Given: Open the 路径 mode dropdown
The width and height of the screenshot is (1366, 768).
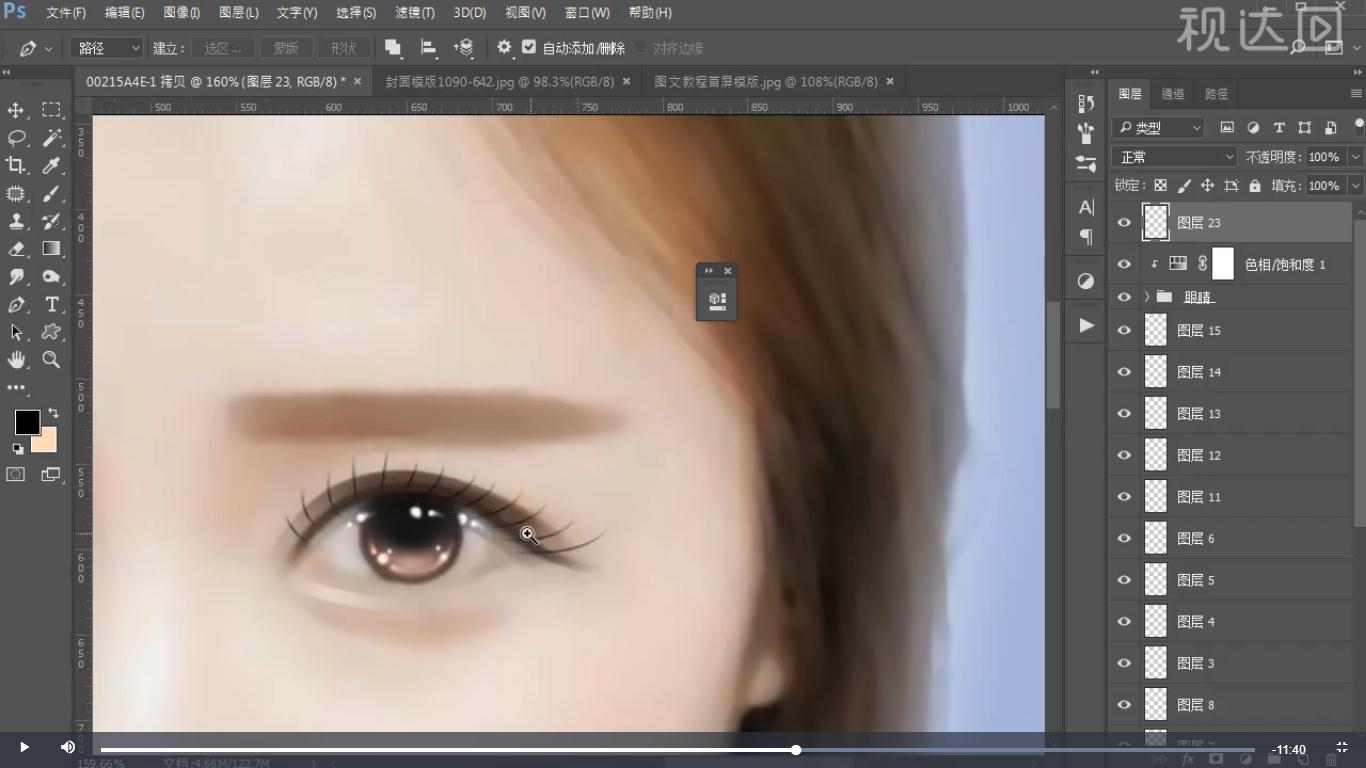Looking at the screenshot, I should [107, 48].
